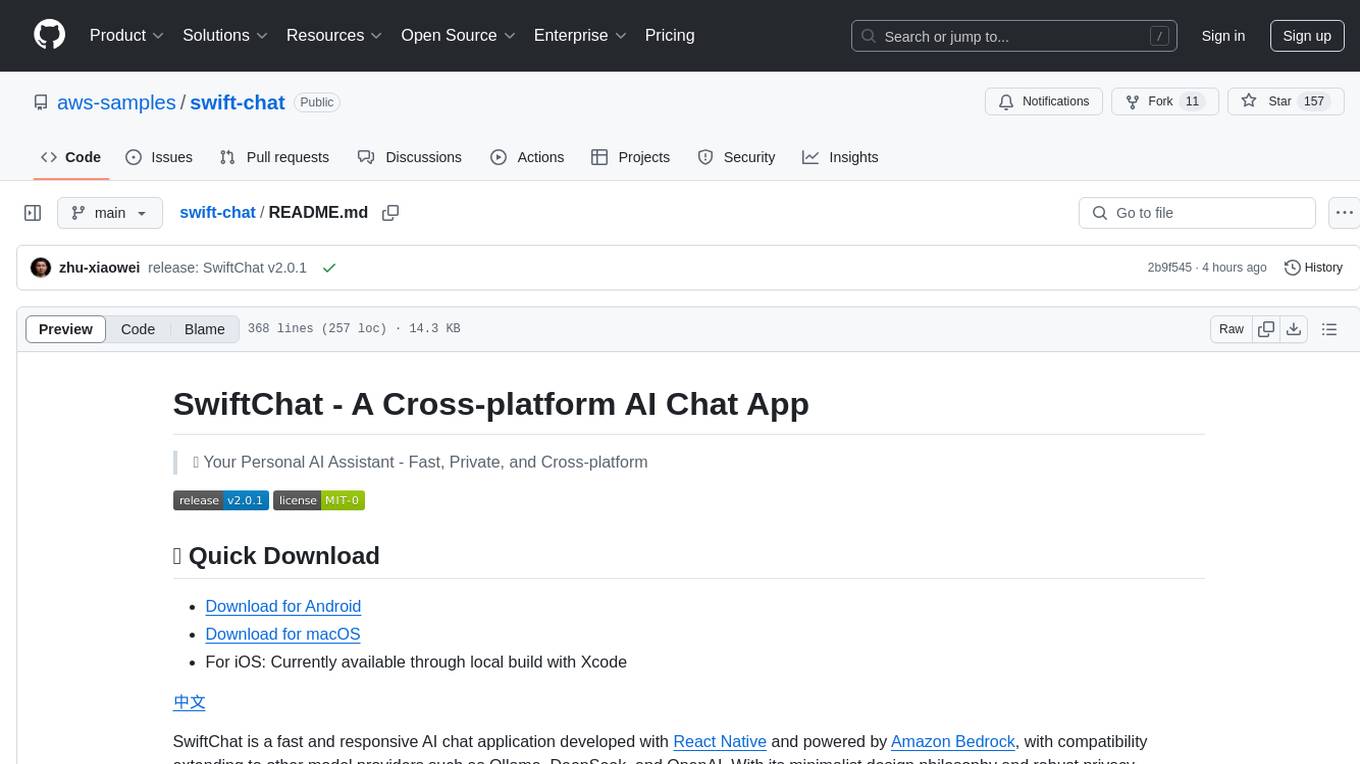Download the raw file
Image resolution: width=1360 pixels, height=764 pixels.
pos(1293,329)
